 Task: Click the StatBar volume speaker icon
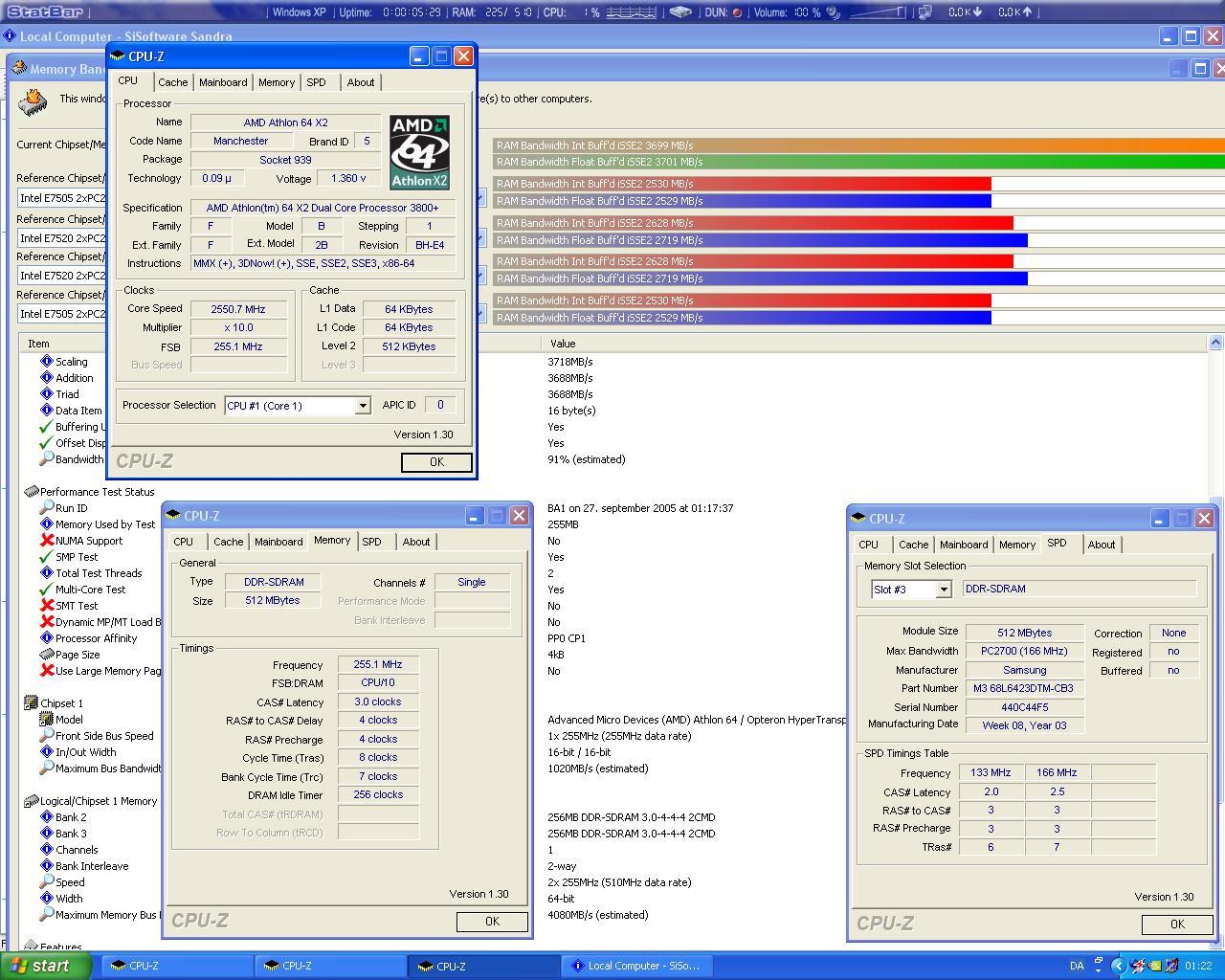tap(833, 12)
